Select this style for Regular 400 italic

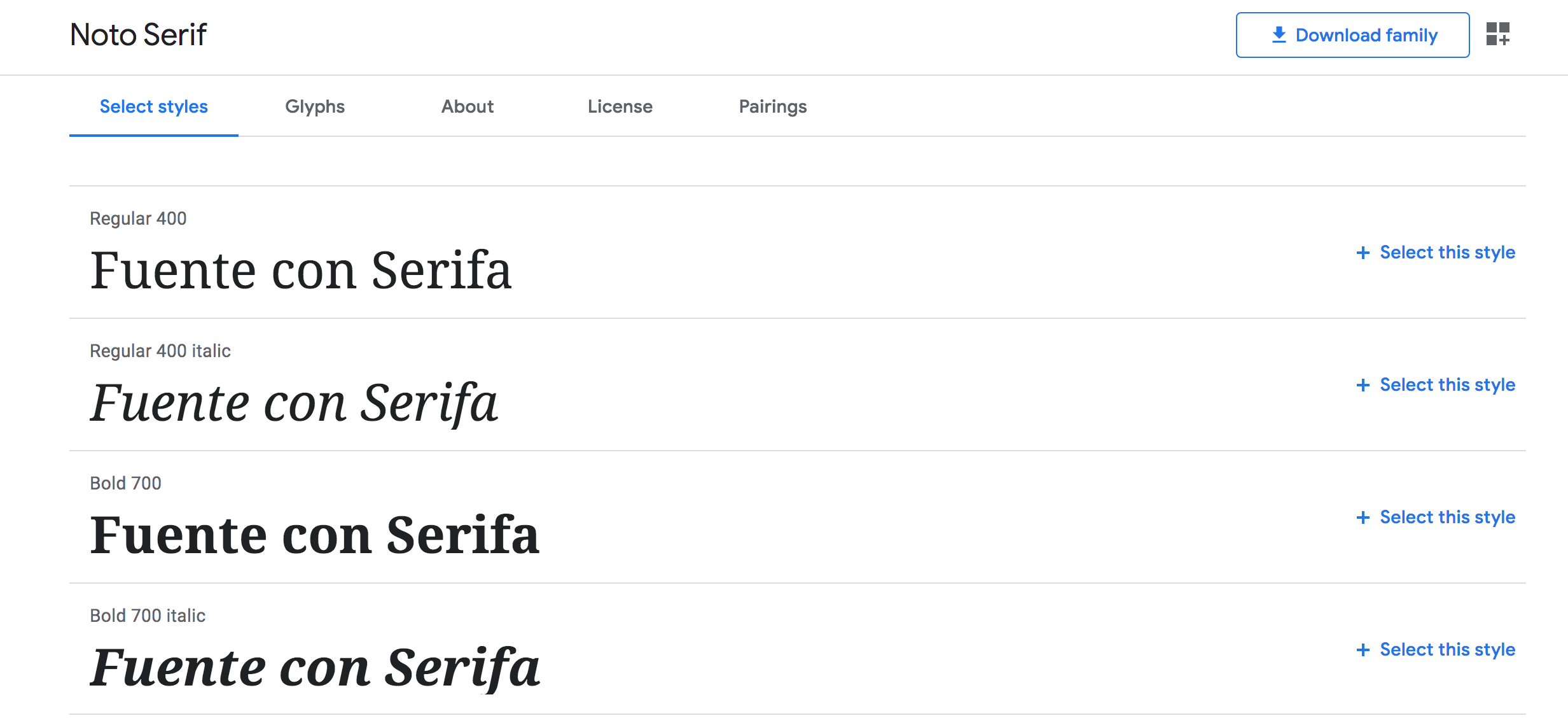1448,384
